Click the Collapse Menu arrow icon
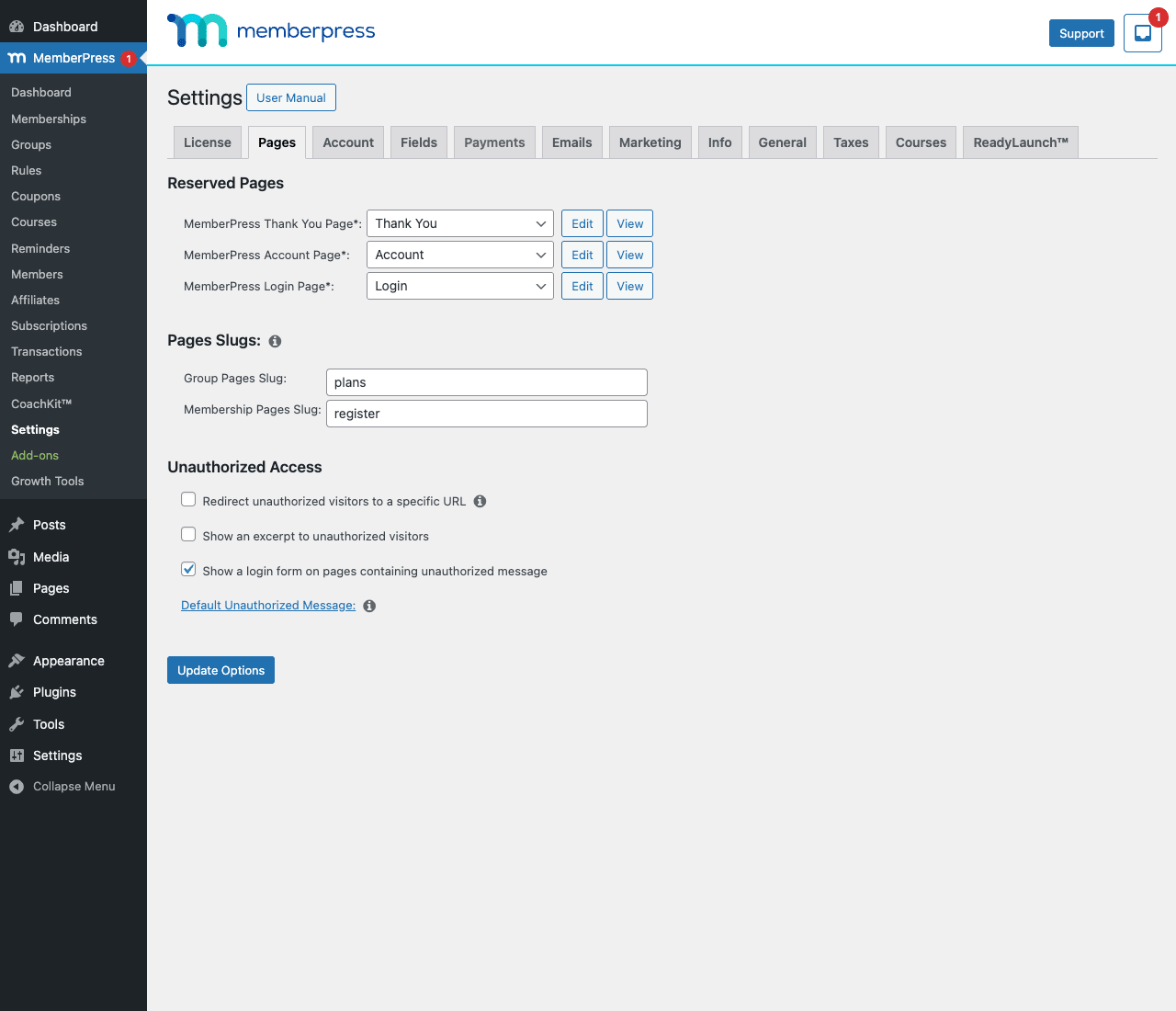 (x=17, y=787)
